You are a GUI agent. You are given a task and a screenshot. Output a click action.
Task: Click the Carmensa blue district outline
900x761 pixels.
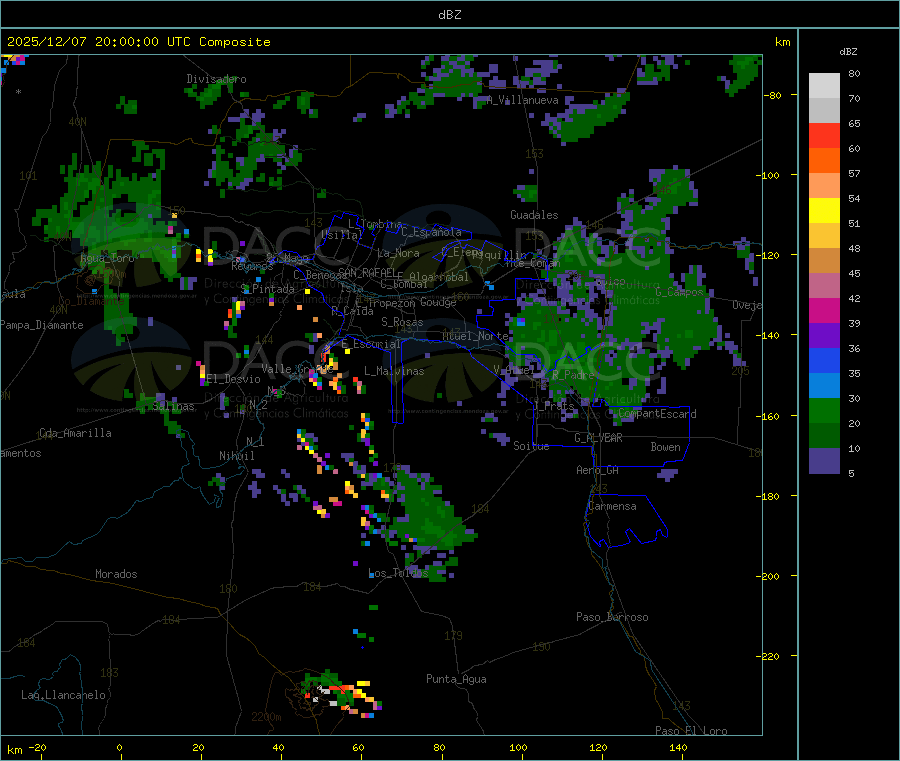point(626,521)
